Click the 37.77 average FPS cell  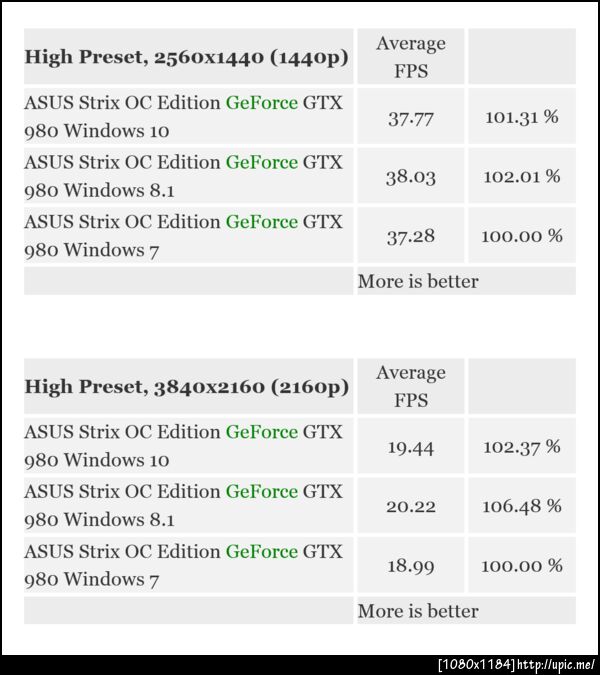(410, 118)
